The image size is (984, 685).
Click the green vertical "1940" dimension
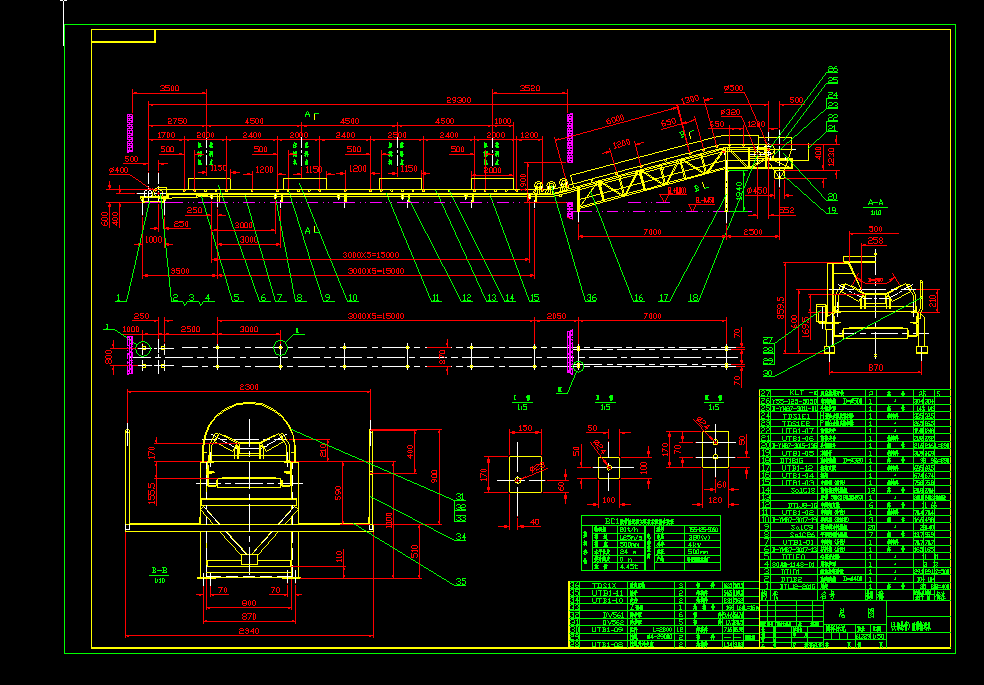coord(740,191)
